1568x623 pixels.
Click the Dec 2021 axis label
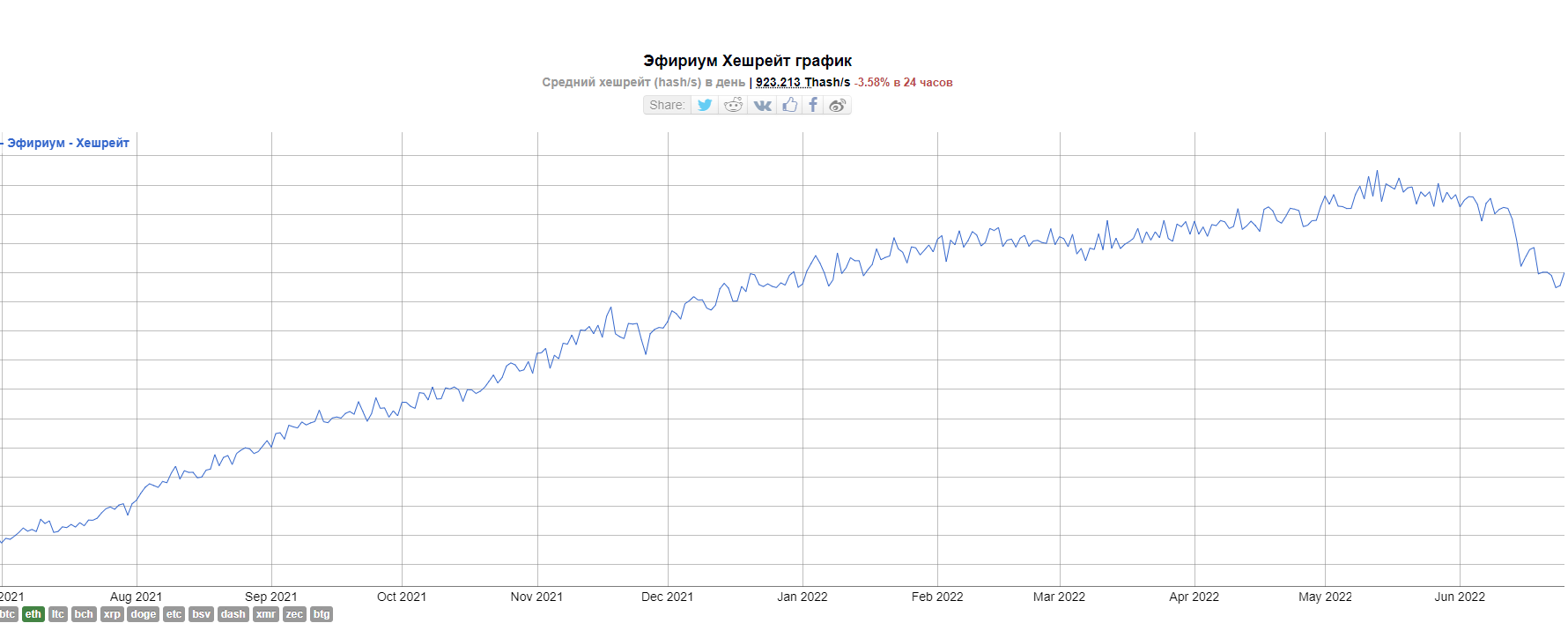[667, 597]
